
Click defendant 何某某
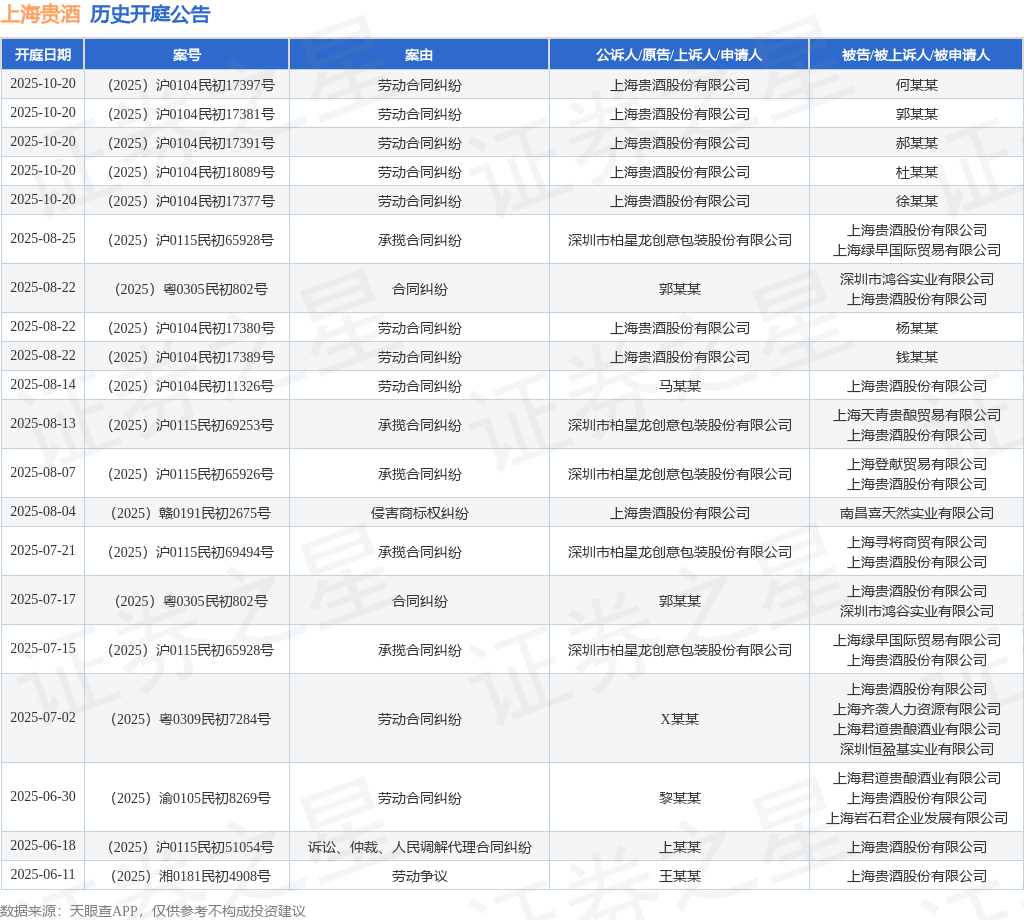click(x=917, y=86)
